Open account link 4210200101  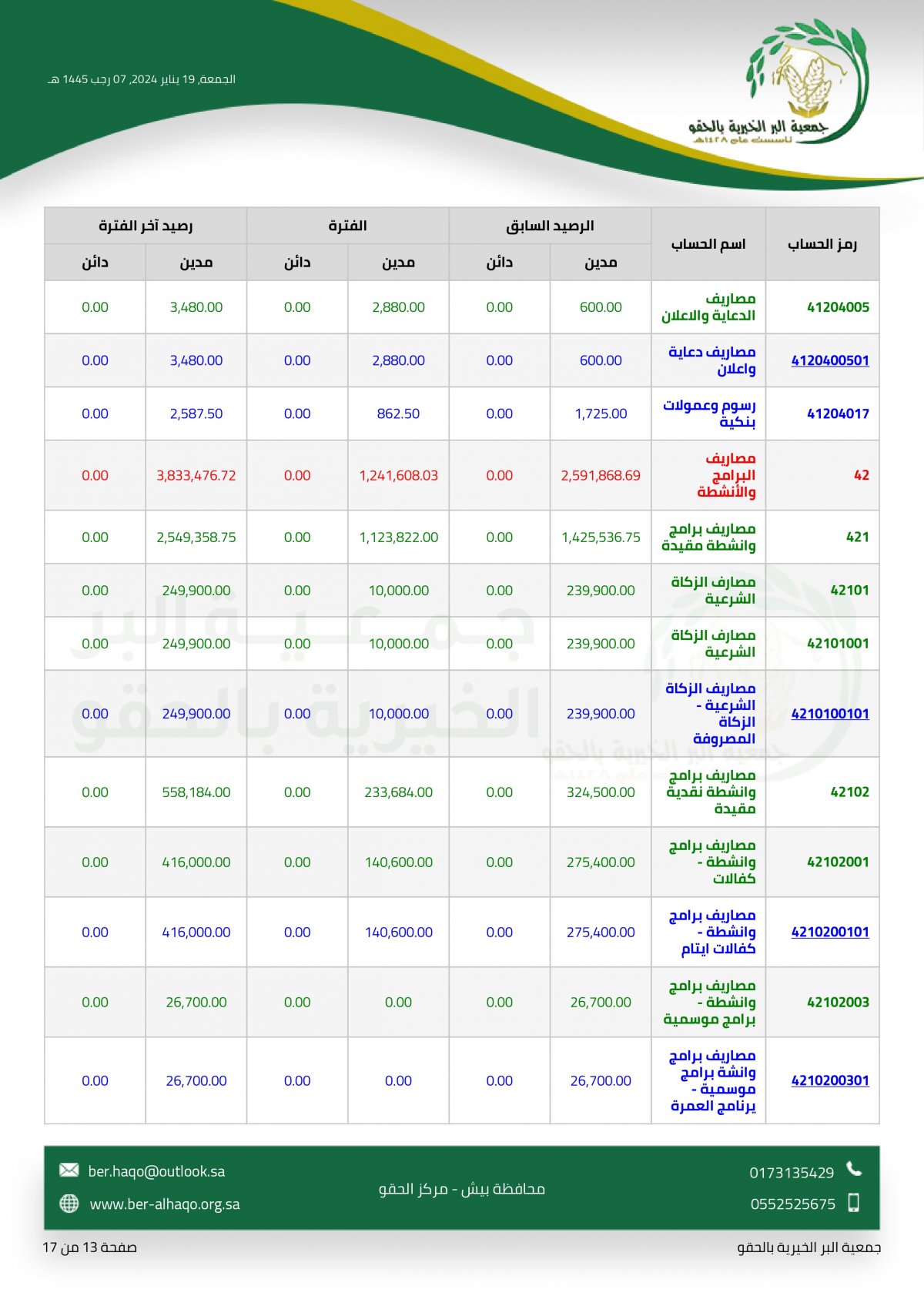830,932
